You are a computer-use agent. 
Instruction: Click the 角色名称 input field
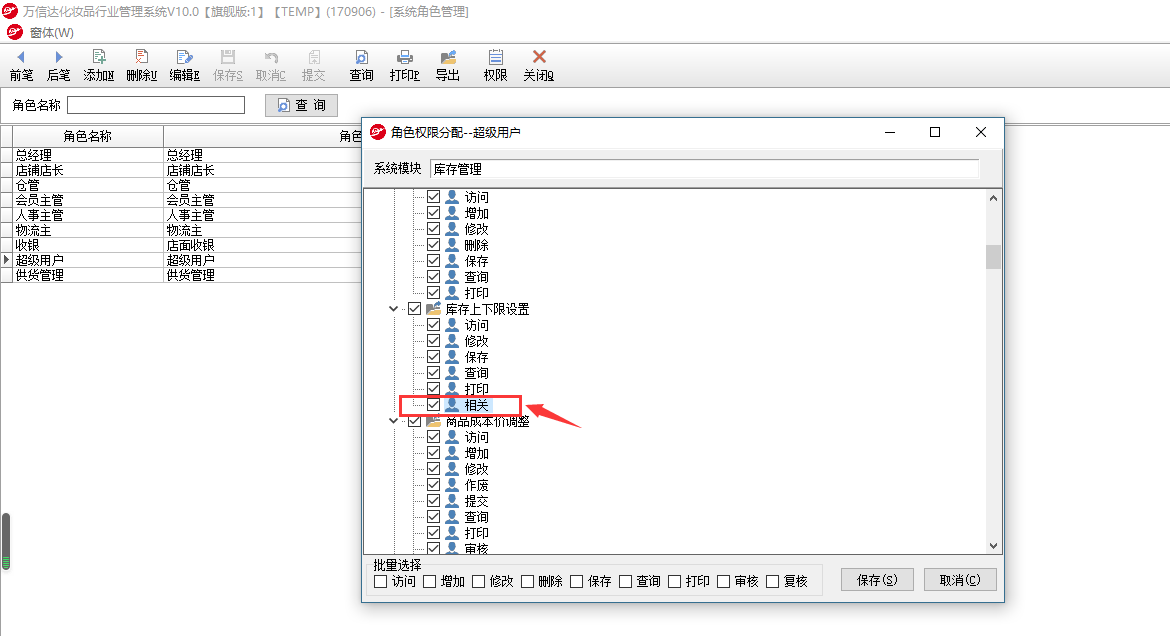pos(156,105)
